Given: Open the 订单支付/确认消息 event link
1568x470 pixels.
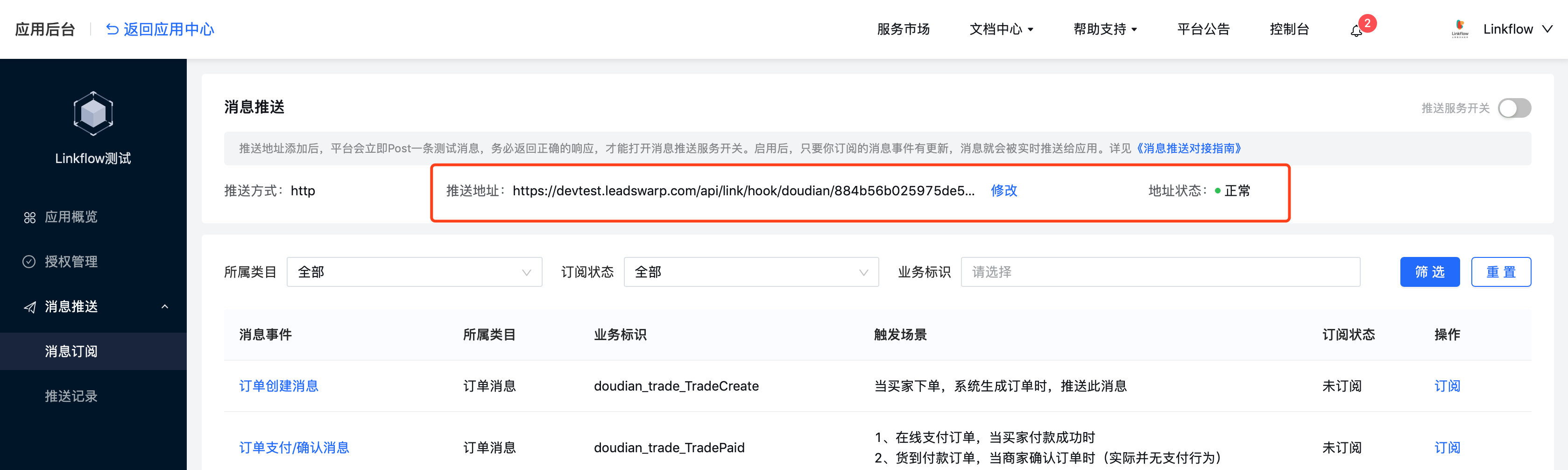Looking at the screenshot, I should pos(294,448).
